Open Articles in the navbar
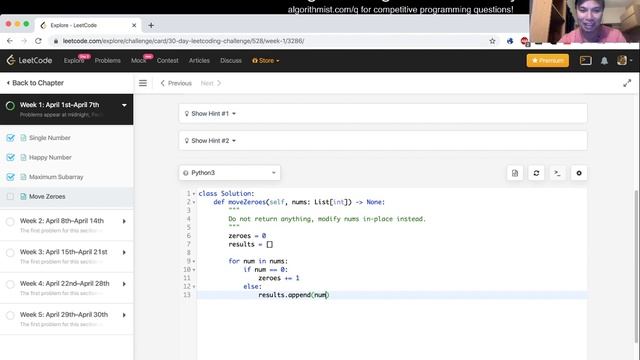 click(x=199, y=60)
